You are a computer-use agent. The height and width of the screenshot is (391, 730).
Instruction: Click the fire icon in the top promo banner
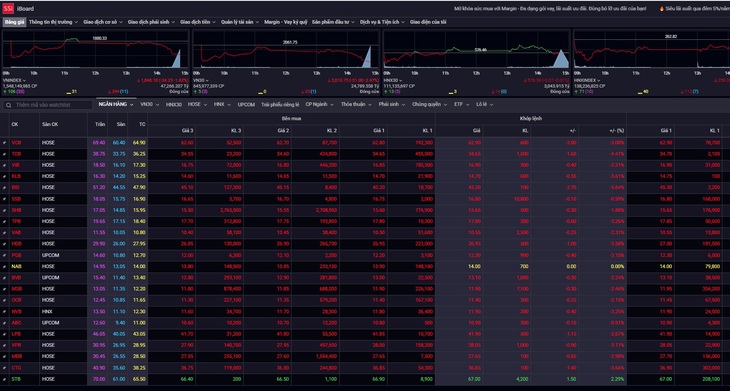pos(662,9)
